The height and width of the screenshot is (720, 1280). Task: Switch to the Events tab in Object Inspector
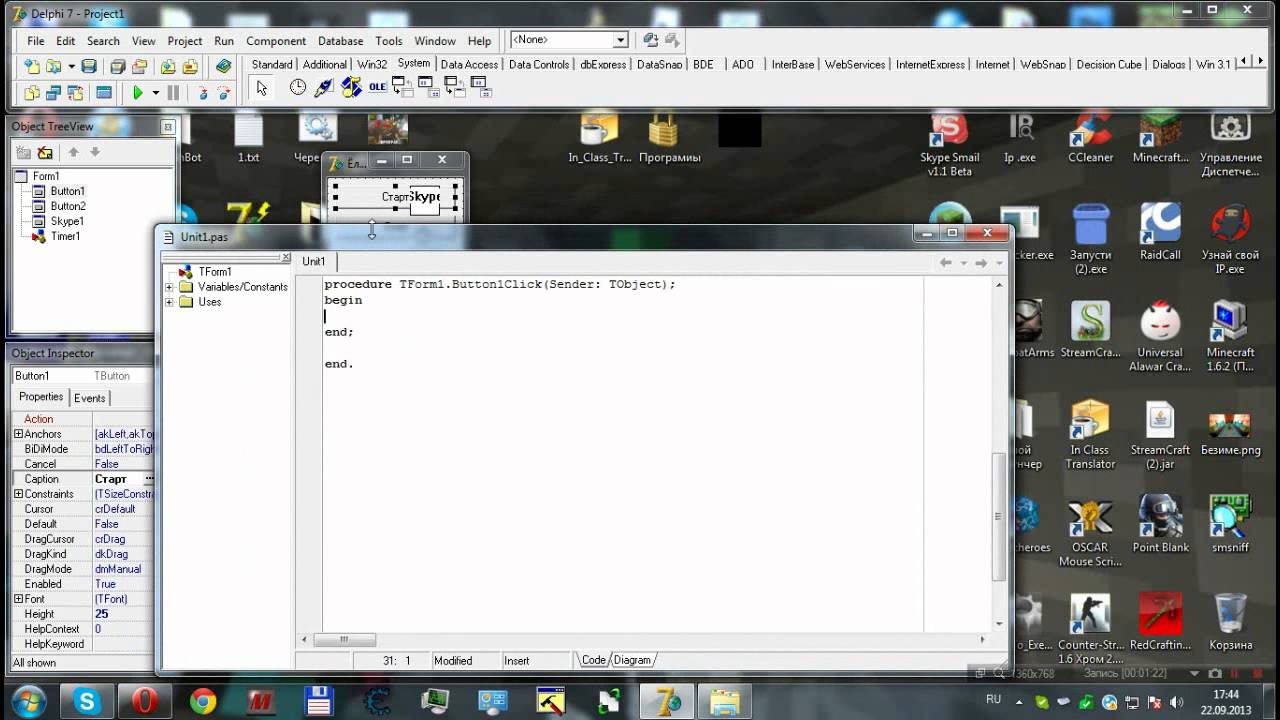(x=90, y=398)
